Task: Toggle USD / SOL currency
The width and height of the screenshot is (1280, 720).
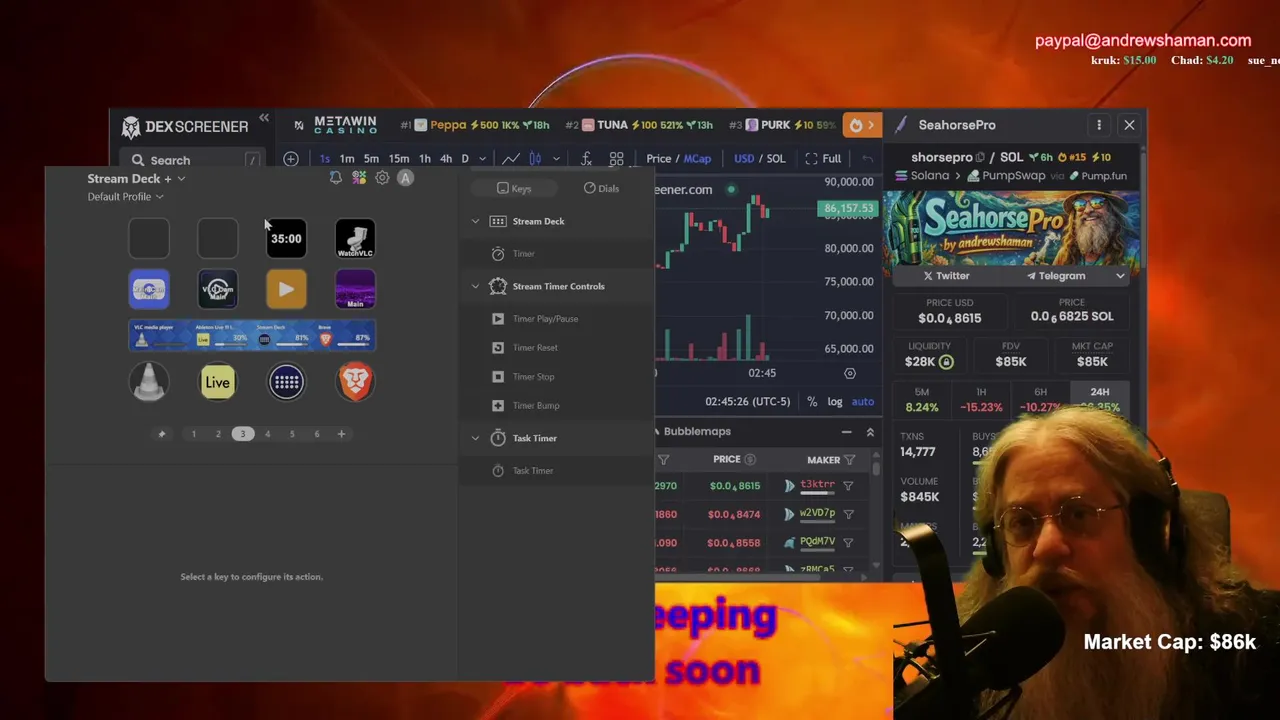Action: (760, 159)
